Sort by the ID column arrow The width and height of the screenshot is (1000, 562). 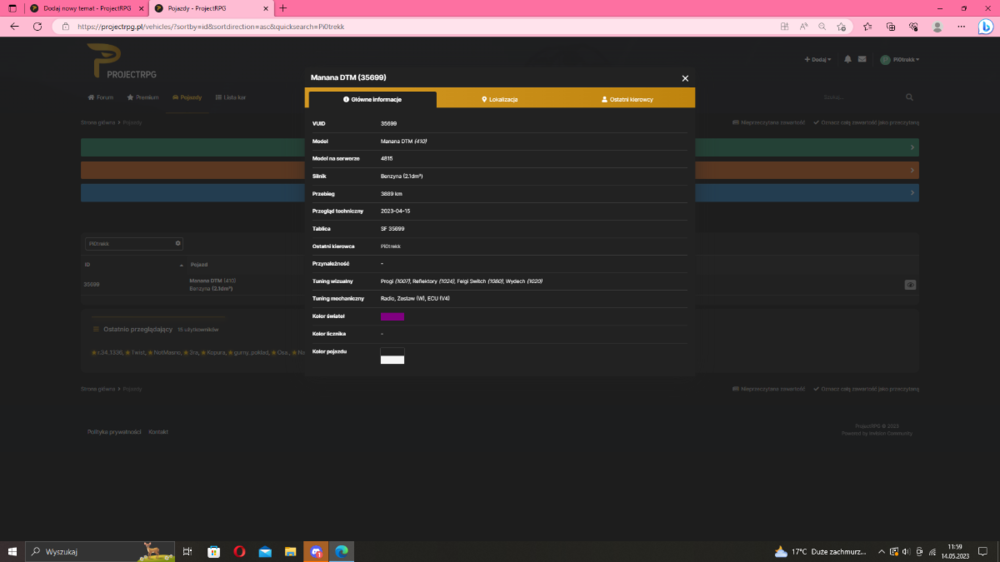[181, 265]
